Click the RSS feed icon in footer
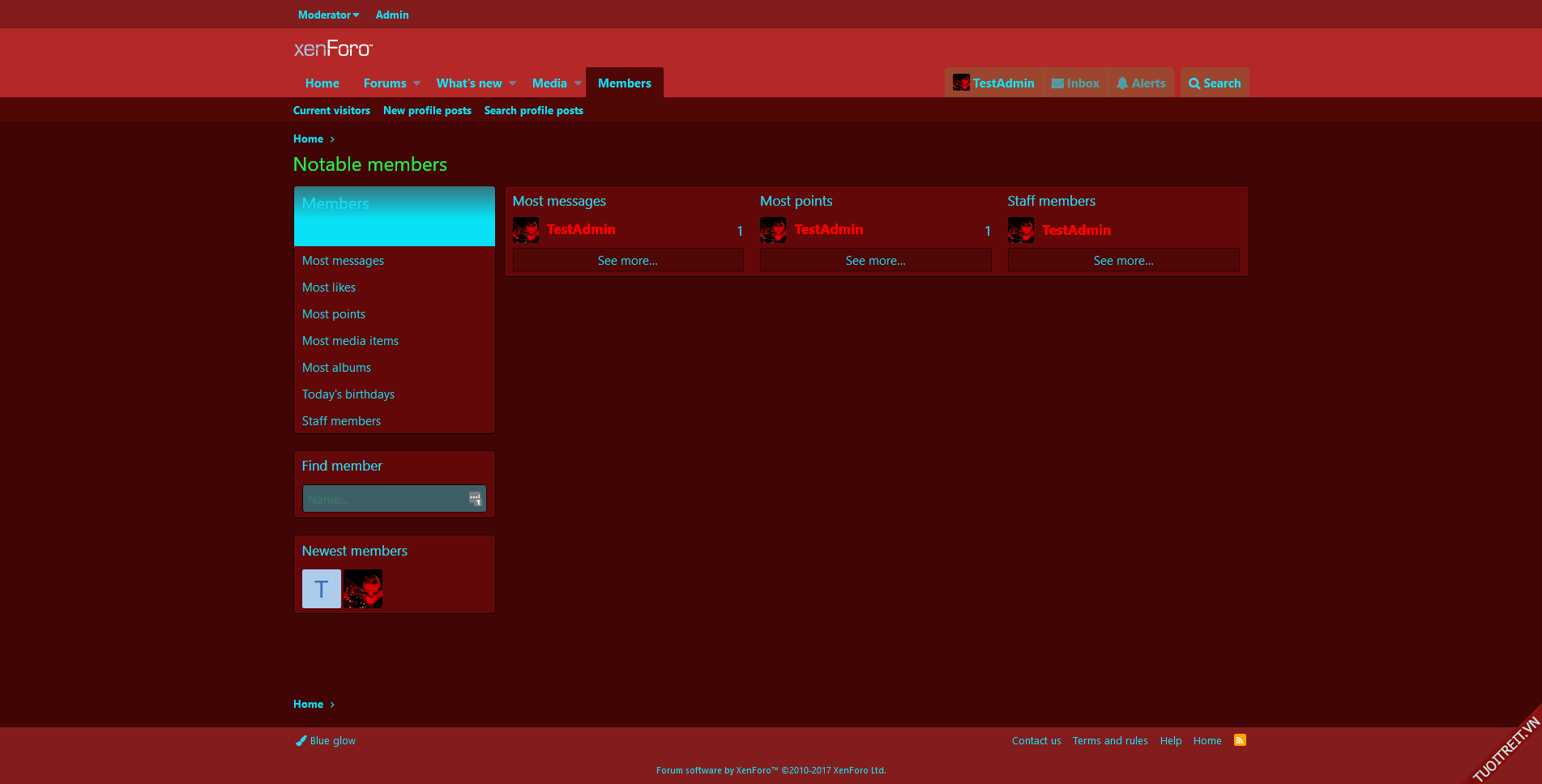 (1240, 740)
